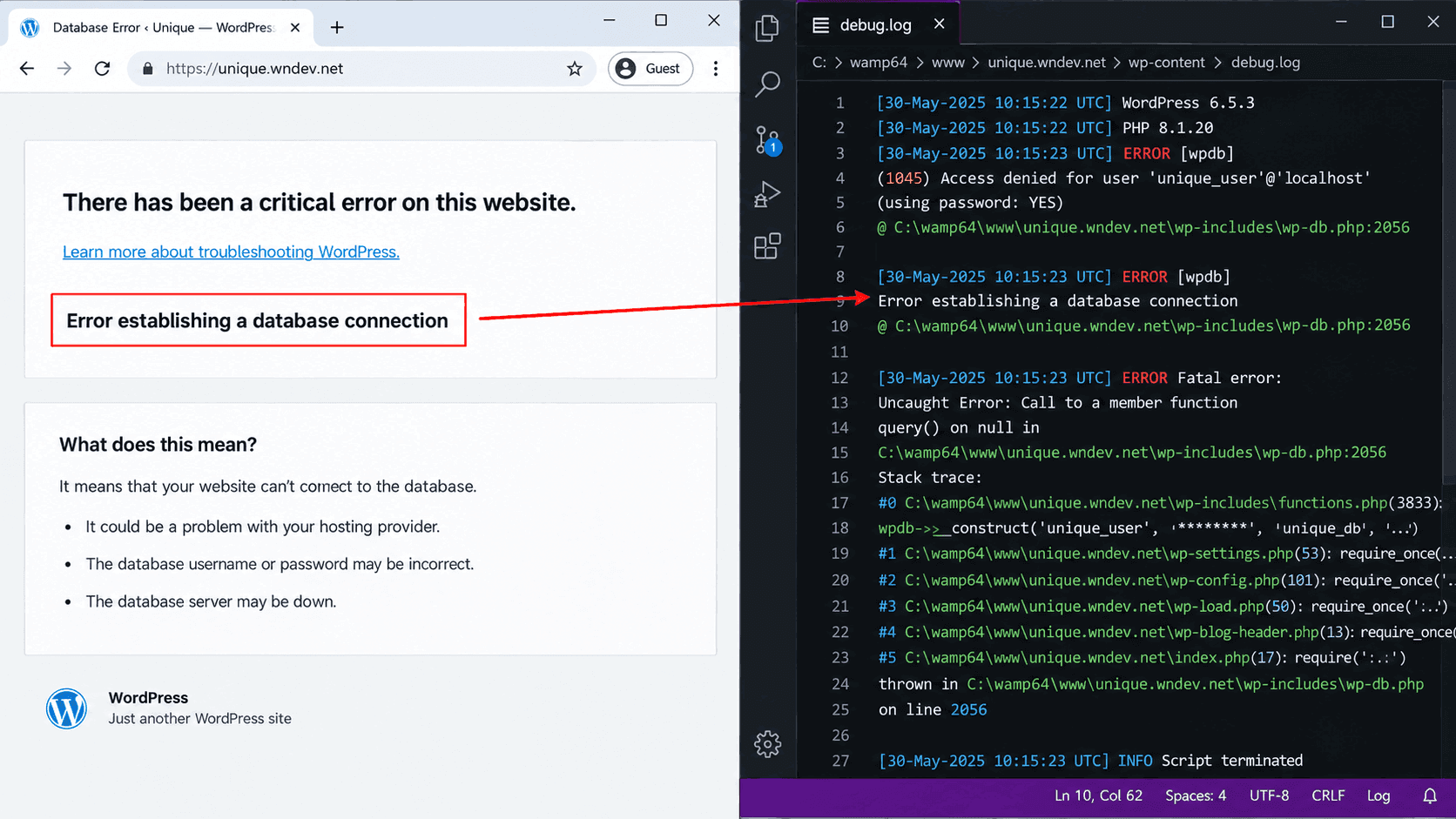Open the Explorer files icon in the editor sidebar

[x=767, y=29]
